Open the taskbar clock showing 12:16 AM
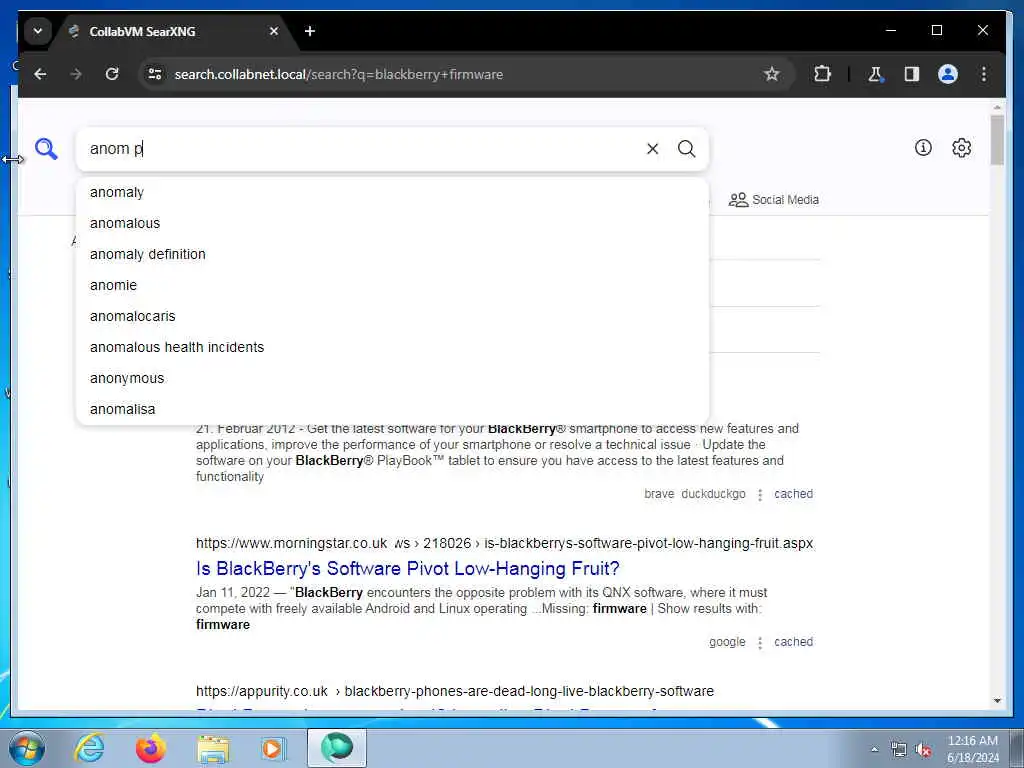 (x=972, y=749)
